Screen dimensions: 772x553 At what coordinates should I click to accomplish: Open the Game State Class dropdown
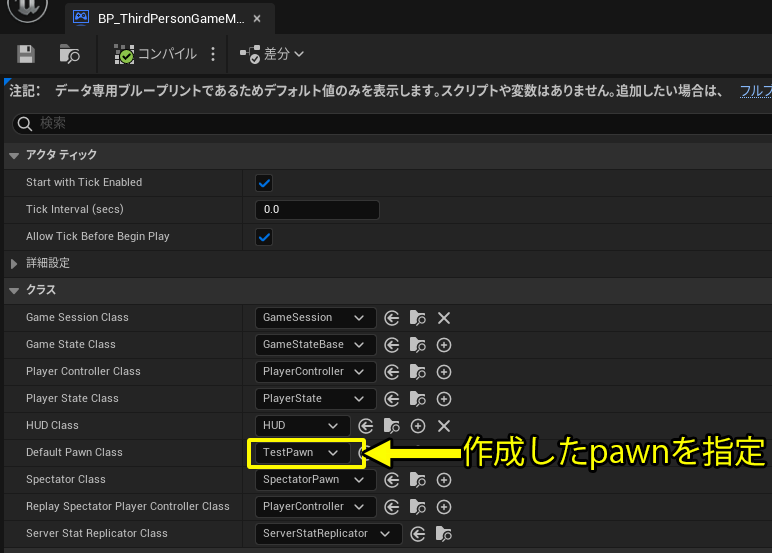coord(316,345)
